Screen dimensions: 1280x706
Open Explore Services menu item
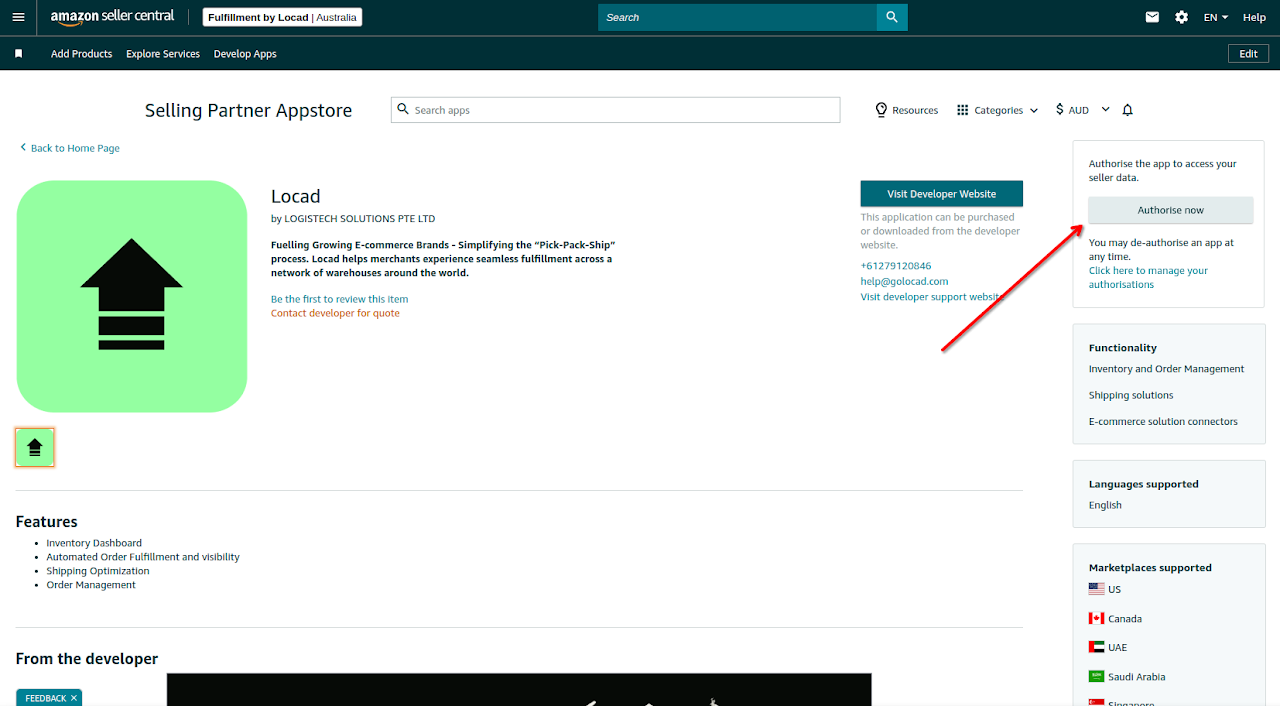click(x=163, y=54)
